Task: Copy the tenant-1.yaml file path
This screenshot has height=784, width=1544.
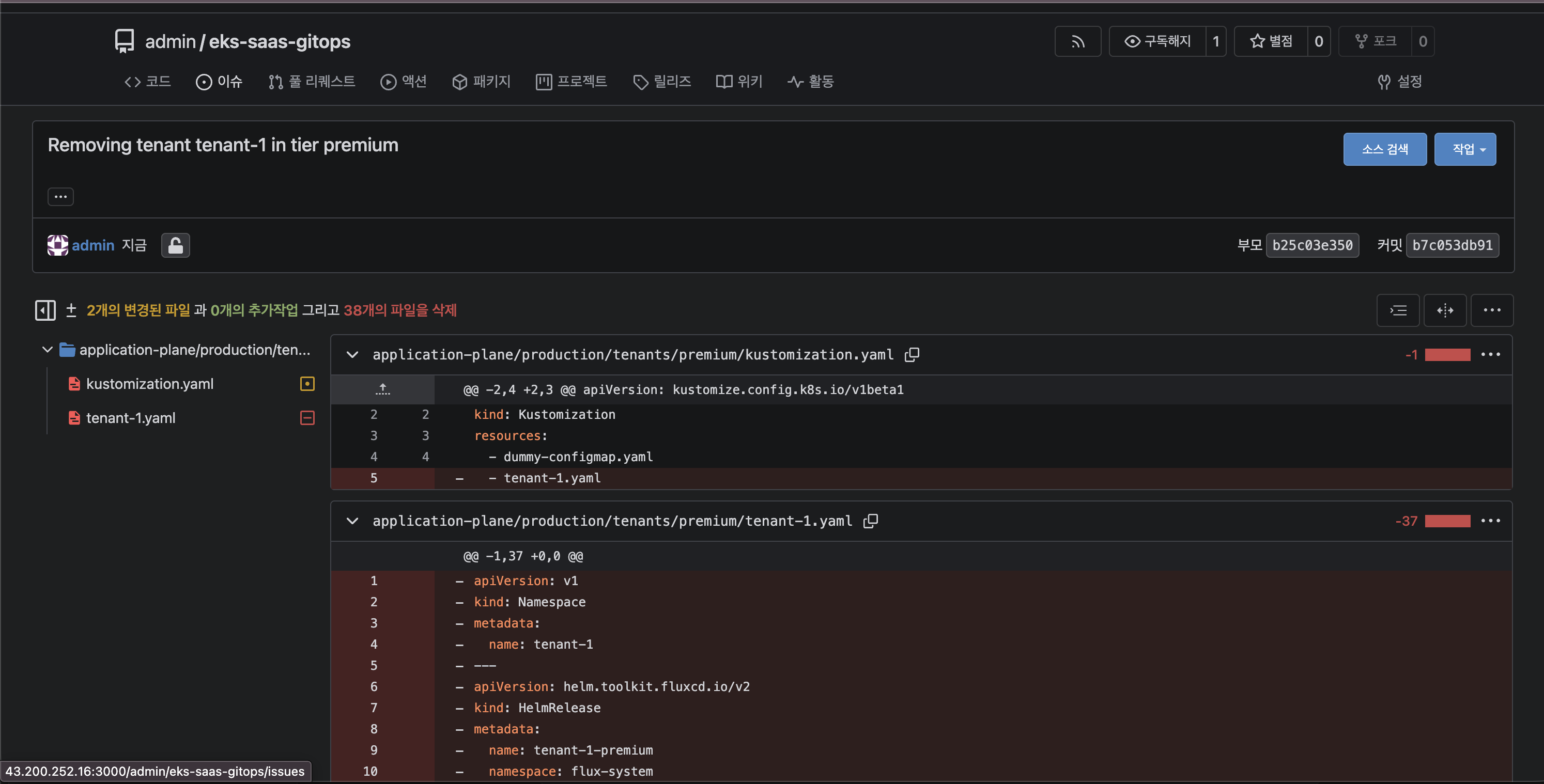Action: coord(870,521)
